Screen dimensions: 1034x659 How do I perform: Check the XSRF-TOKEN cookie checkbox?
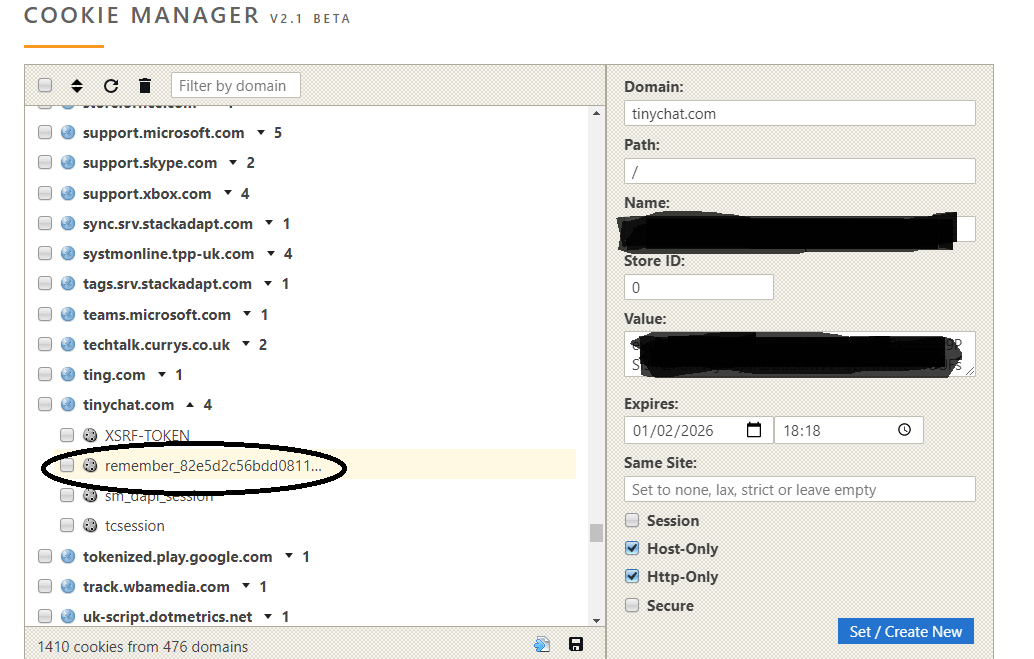[x=67, y=435]
